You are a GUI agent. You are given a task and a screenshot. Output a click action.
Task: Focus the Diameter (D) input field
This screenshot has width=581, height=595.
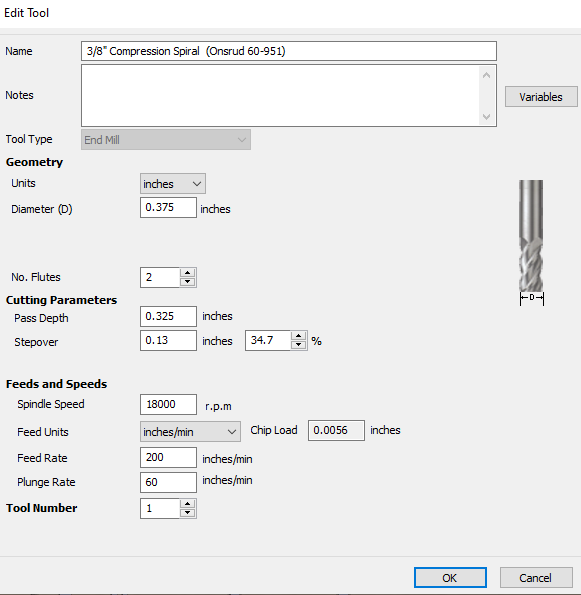point(168,208)
